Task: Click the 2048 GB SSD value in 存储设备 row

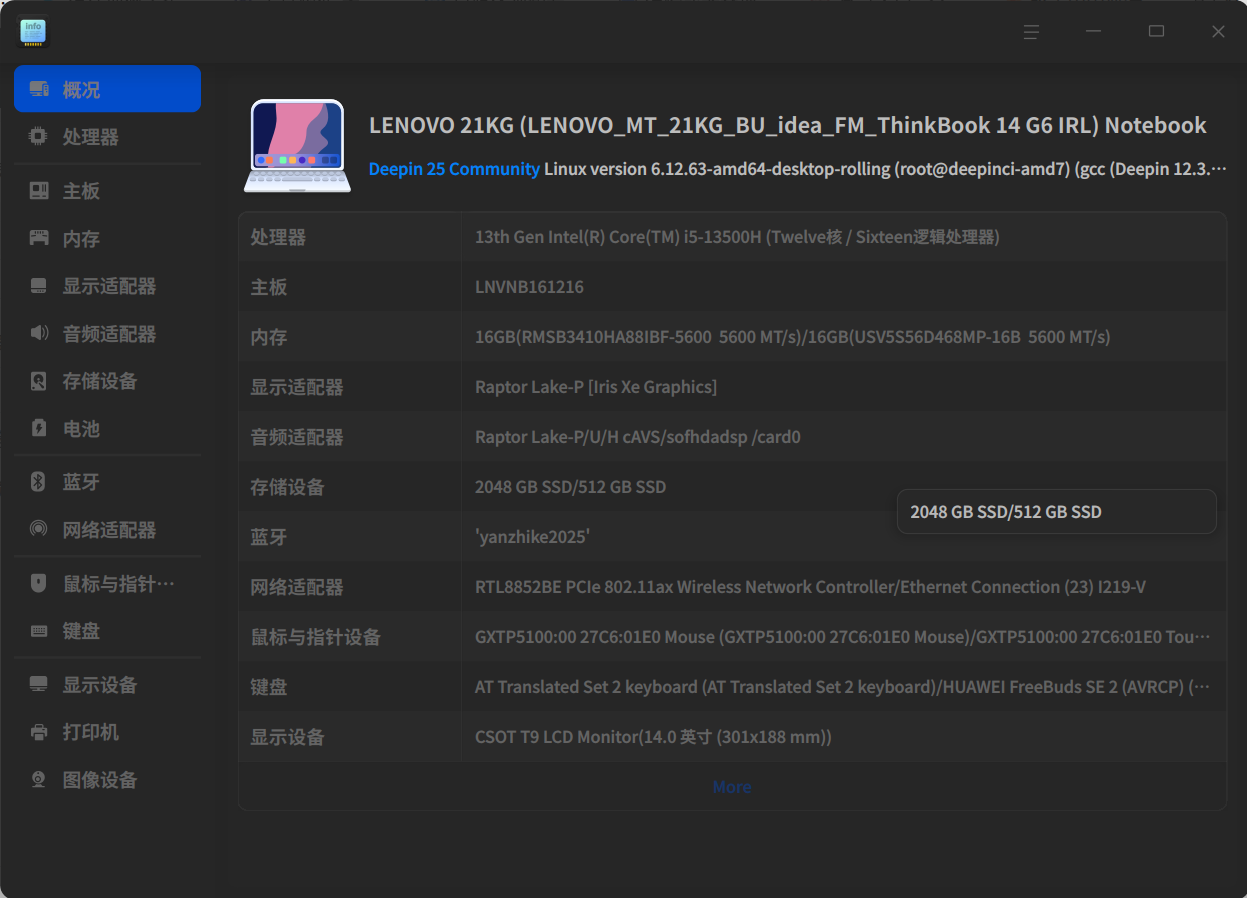Action: [x=570, y=487]
